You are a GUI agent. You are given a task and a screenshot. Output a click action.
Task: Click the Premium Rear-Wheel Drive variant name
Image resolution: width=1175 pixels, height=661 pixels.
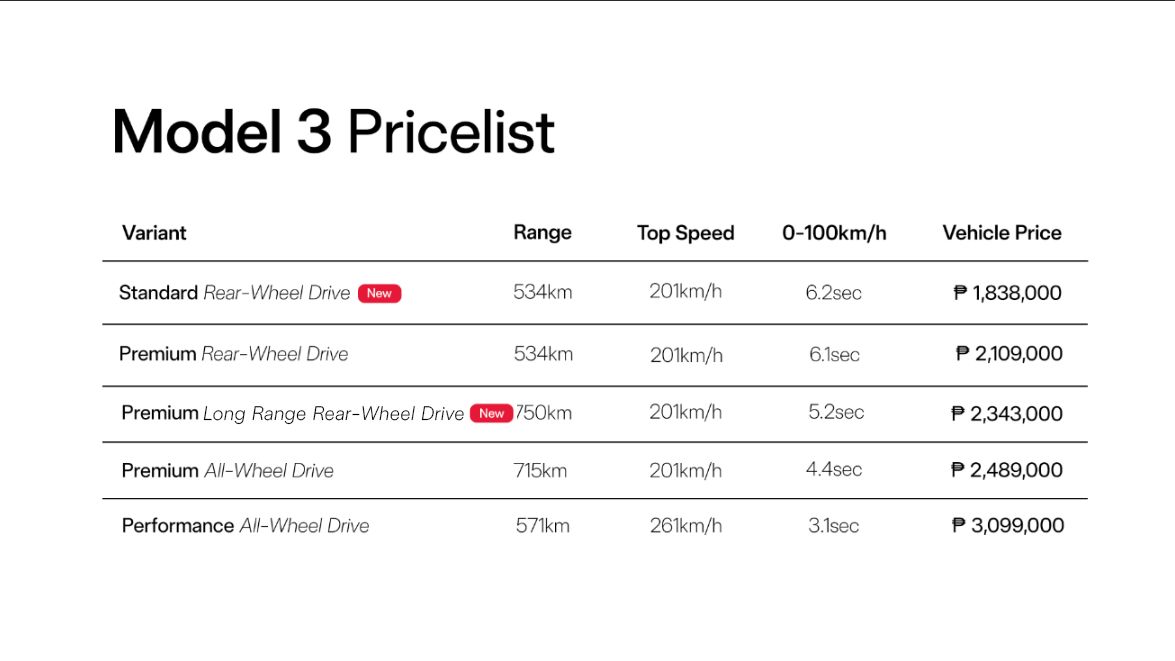[233, 354]
